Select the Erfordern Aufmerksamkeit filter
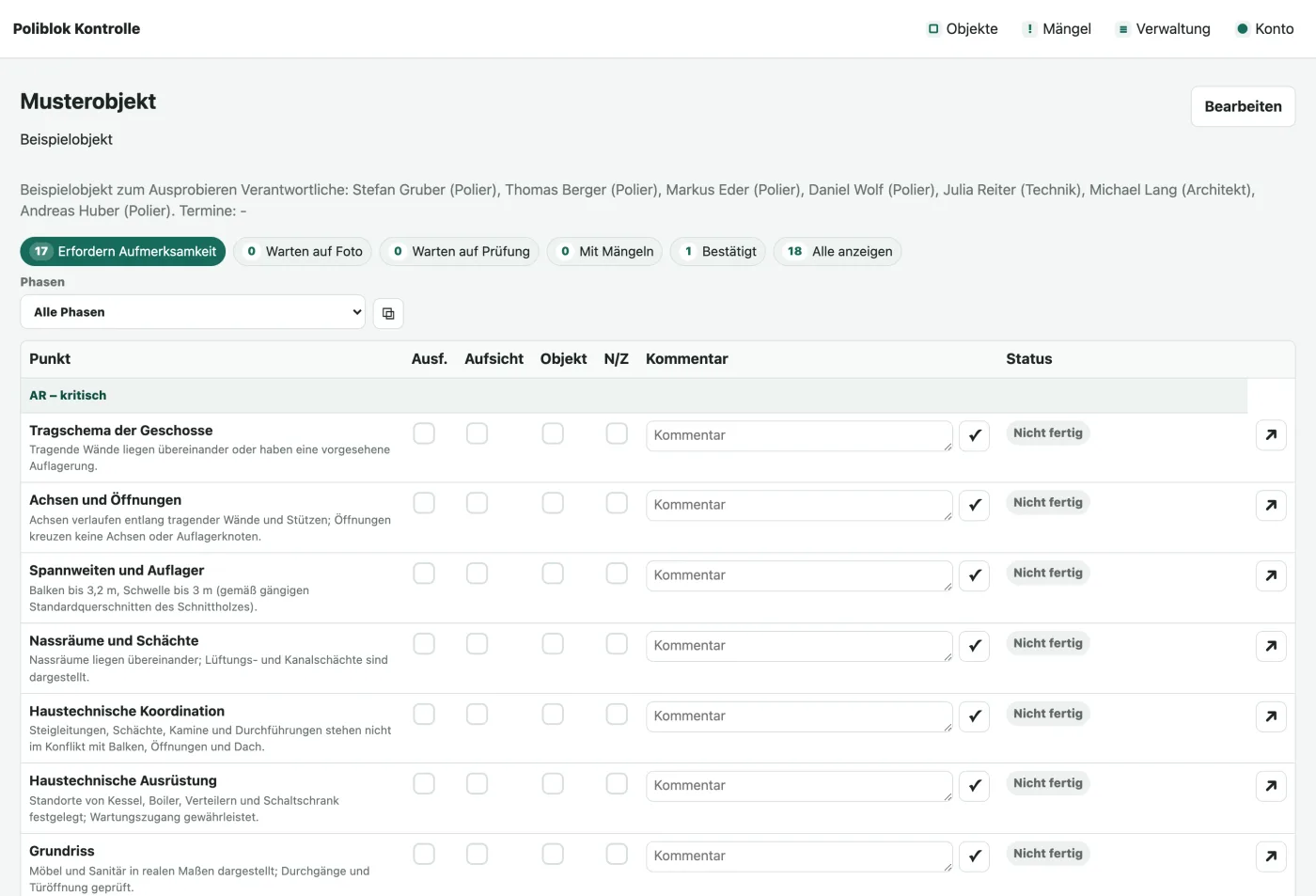The image size is (1316, 896). click(x=123, y=251)
